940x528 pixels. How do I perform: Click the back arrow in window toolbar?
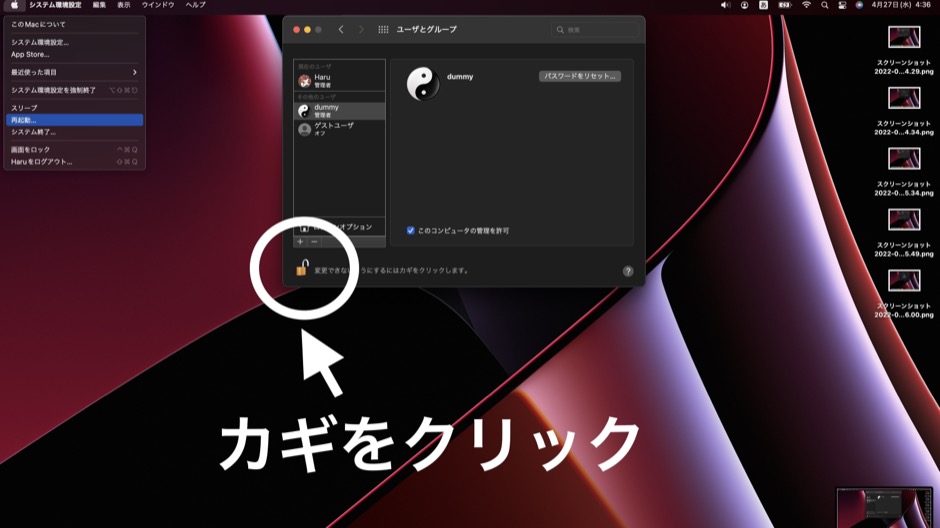[341, 30]
